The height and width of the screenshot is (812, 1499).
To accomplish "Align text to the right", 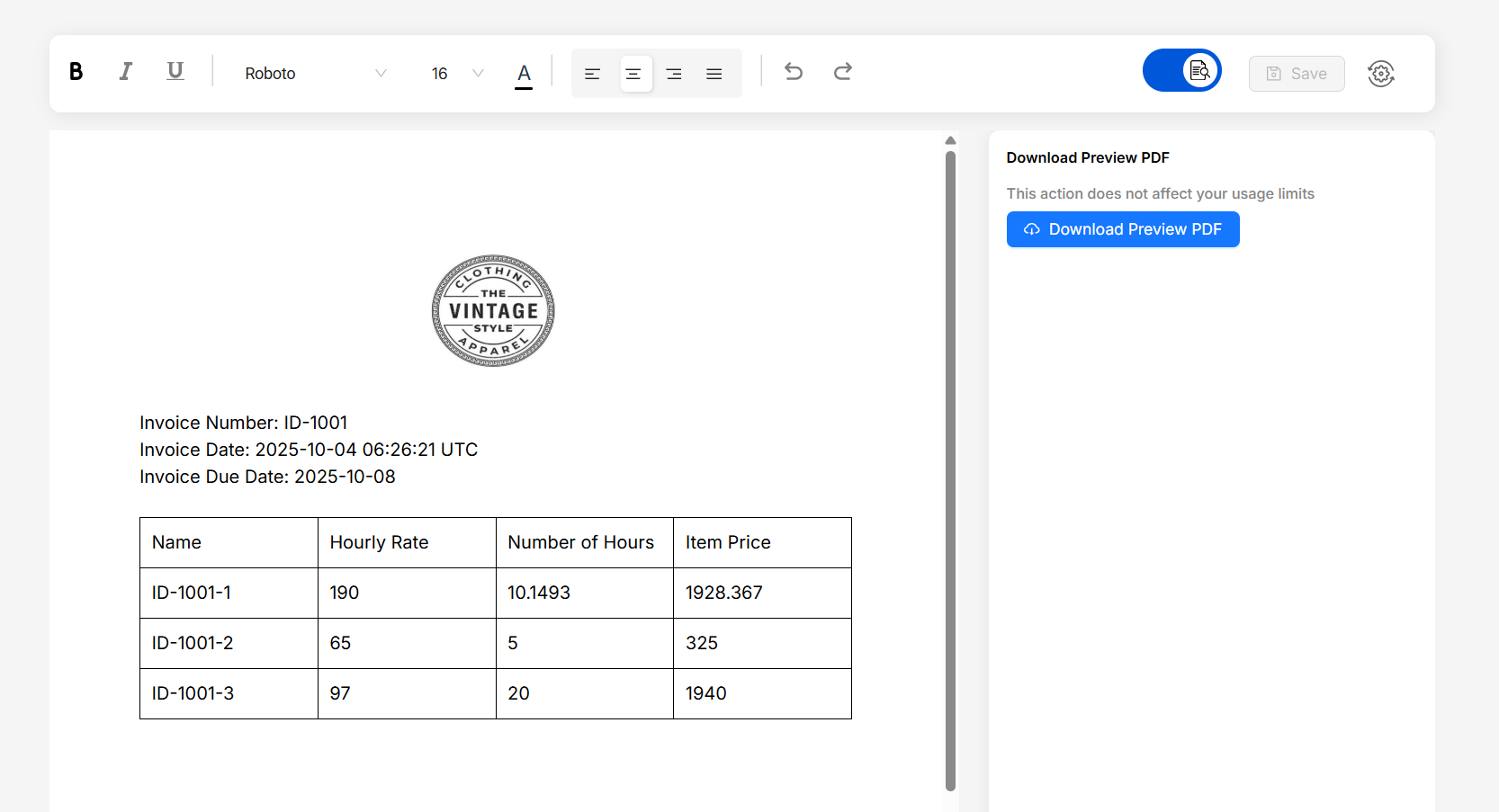I will [x=674, y=74].
